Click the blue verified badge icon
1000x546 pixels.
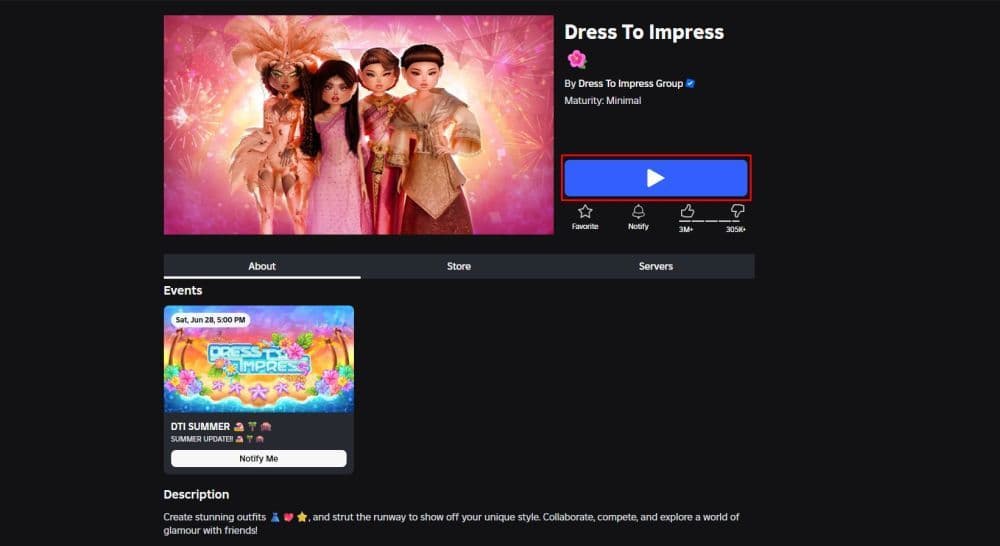tap(690, 84)
